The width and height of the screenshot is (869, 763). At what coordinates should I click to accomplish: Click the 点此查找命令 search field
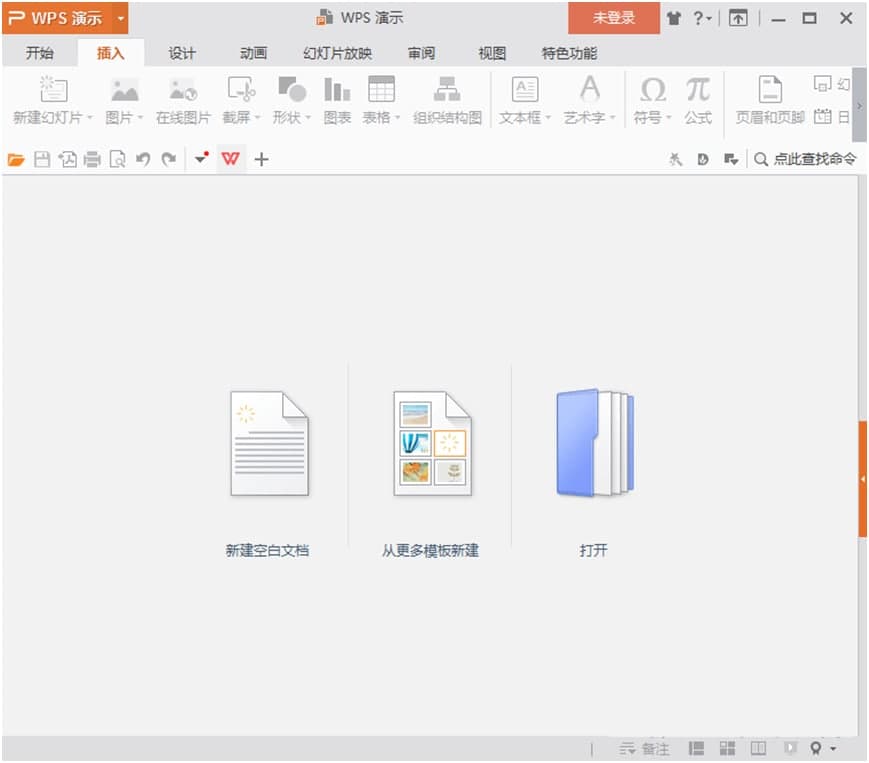(812, 158)
